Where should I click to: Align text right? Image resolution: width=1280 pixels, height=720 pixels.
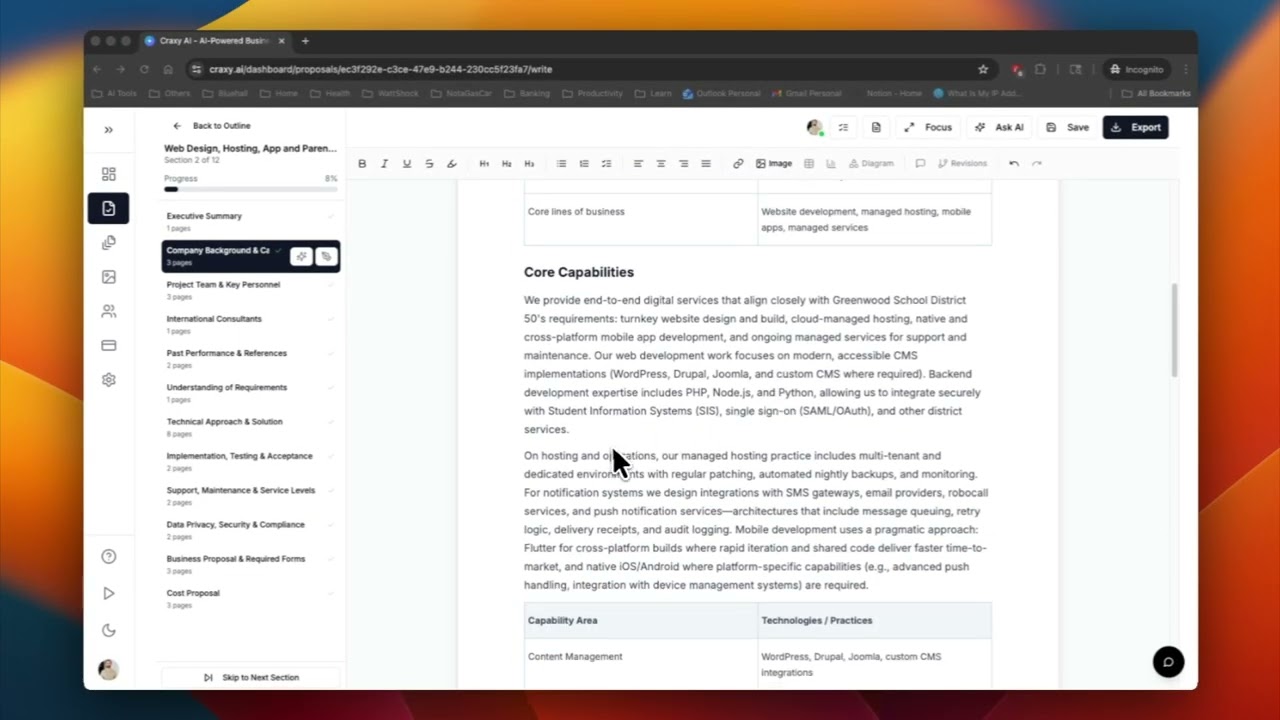point(683,164)
